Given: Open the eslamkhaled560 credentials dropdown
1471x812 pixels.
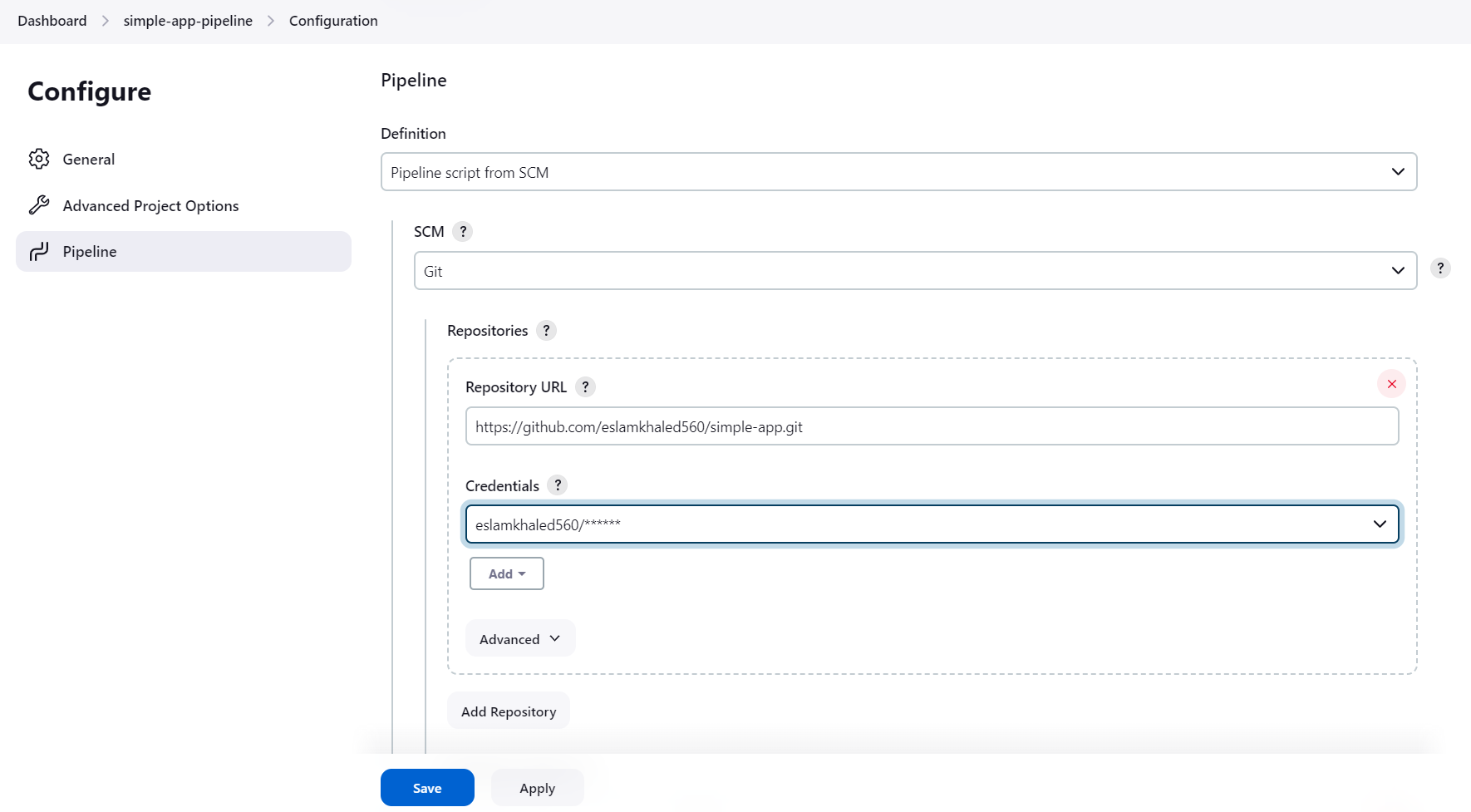Looking at the screenshot, I should click(x=931, y=524).
